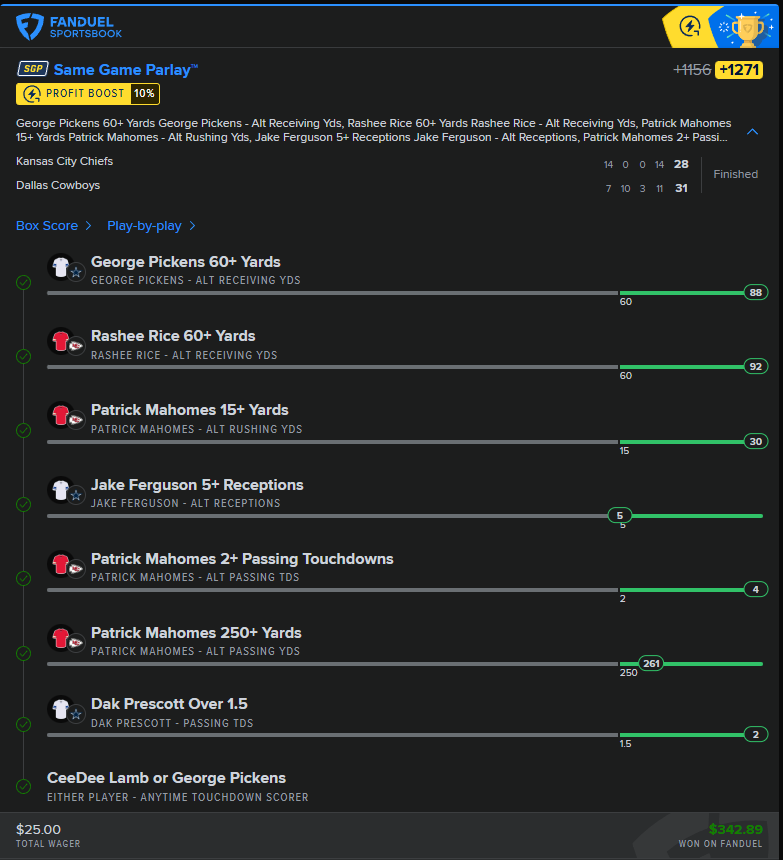The width and height of the screenshot is (783, 860).
Task: Click Mahomes passing TDs progress marker 4
Action: [756, 590]
